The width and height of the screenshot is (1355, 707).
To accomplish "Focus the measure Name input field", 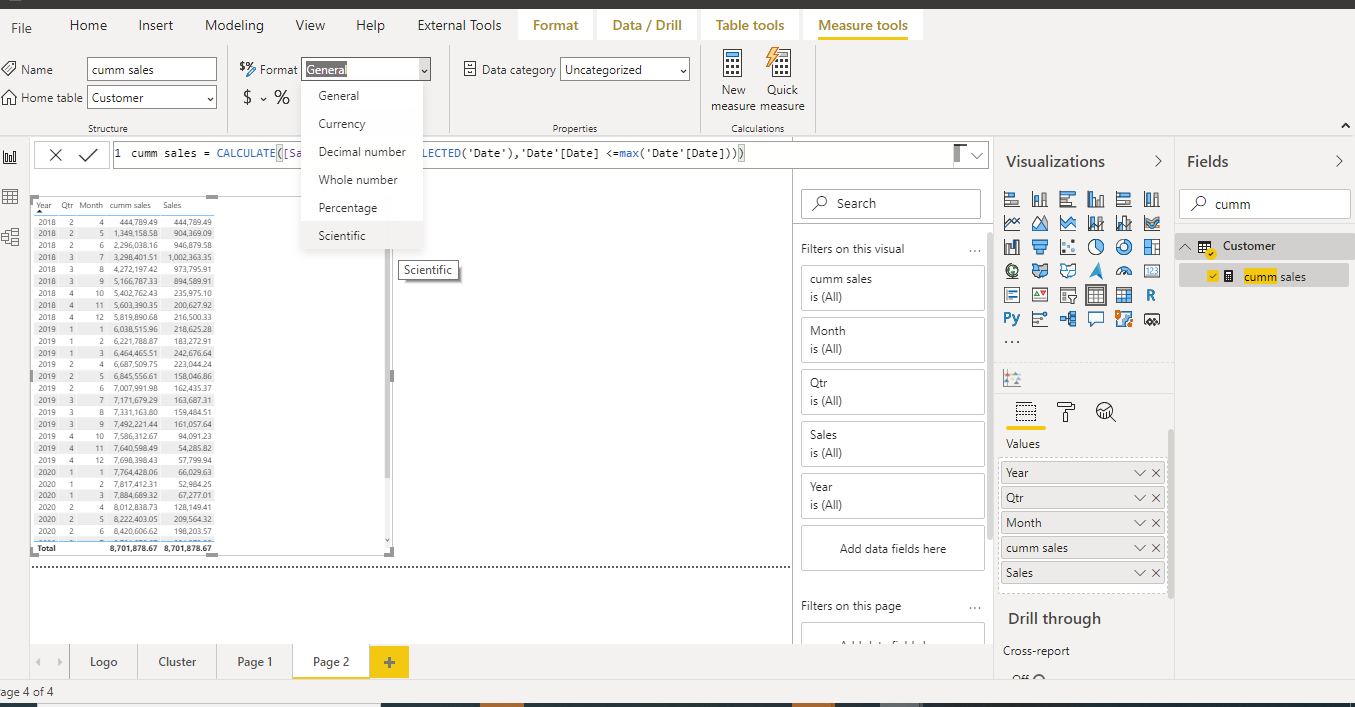I will pos(152,69).
